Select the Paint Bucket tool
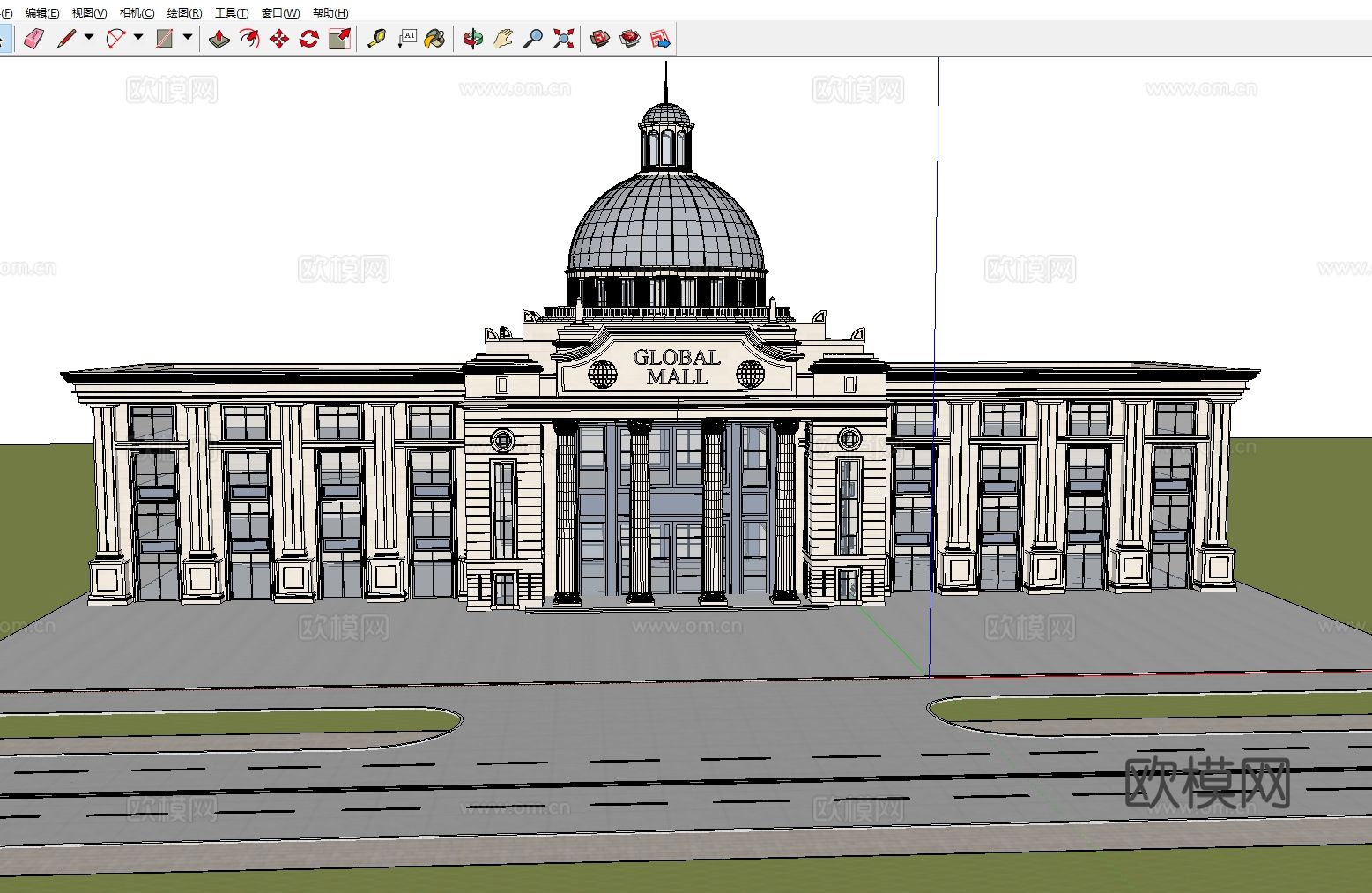The image size is (1372, 893). tap(435, 39)
